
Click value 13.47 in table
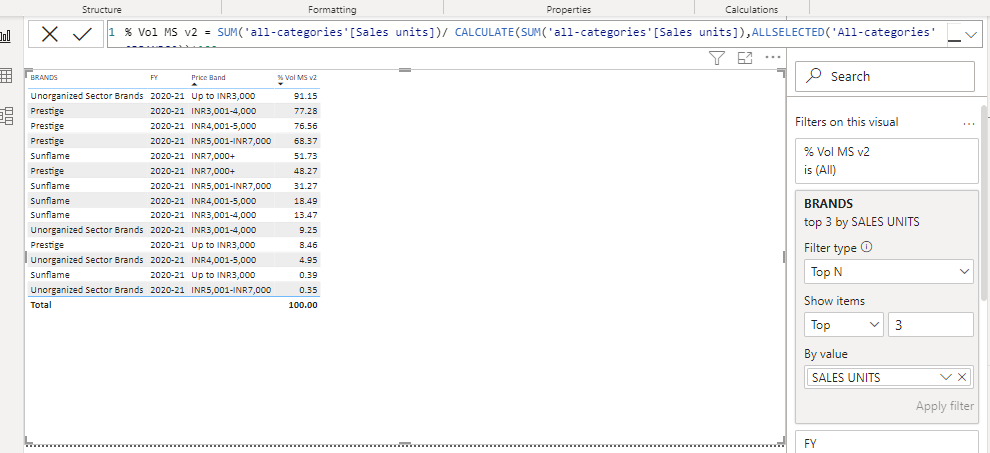click(x=306, y=215)
